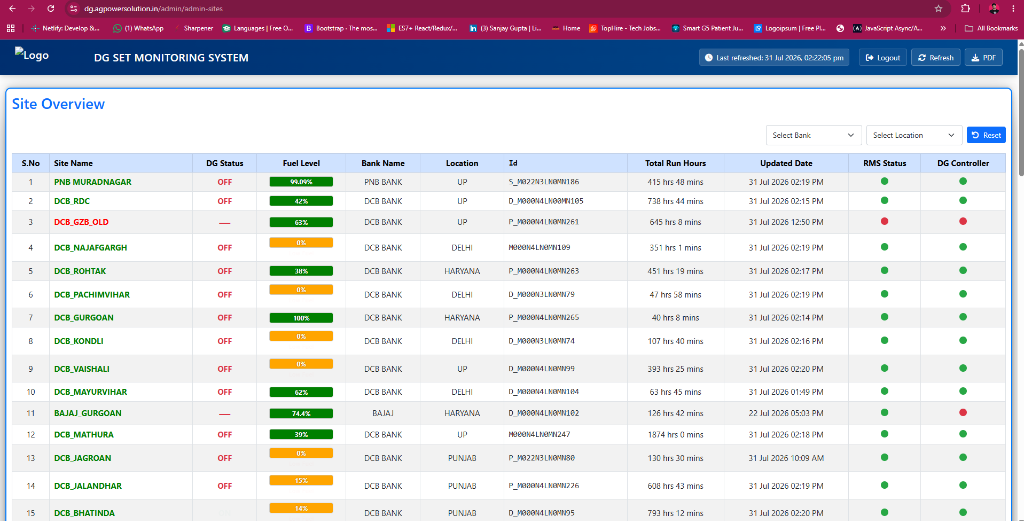Open the Chrome profile avatar
The height and width of the screenshot is (521, 1024).
click(x=993, y=8)
